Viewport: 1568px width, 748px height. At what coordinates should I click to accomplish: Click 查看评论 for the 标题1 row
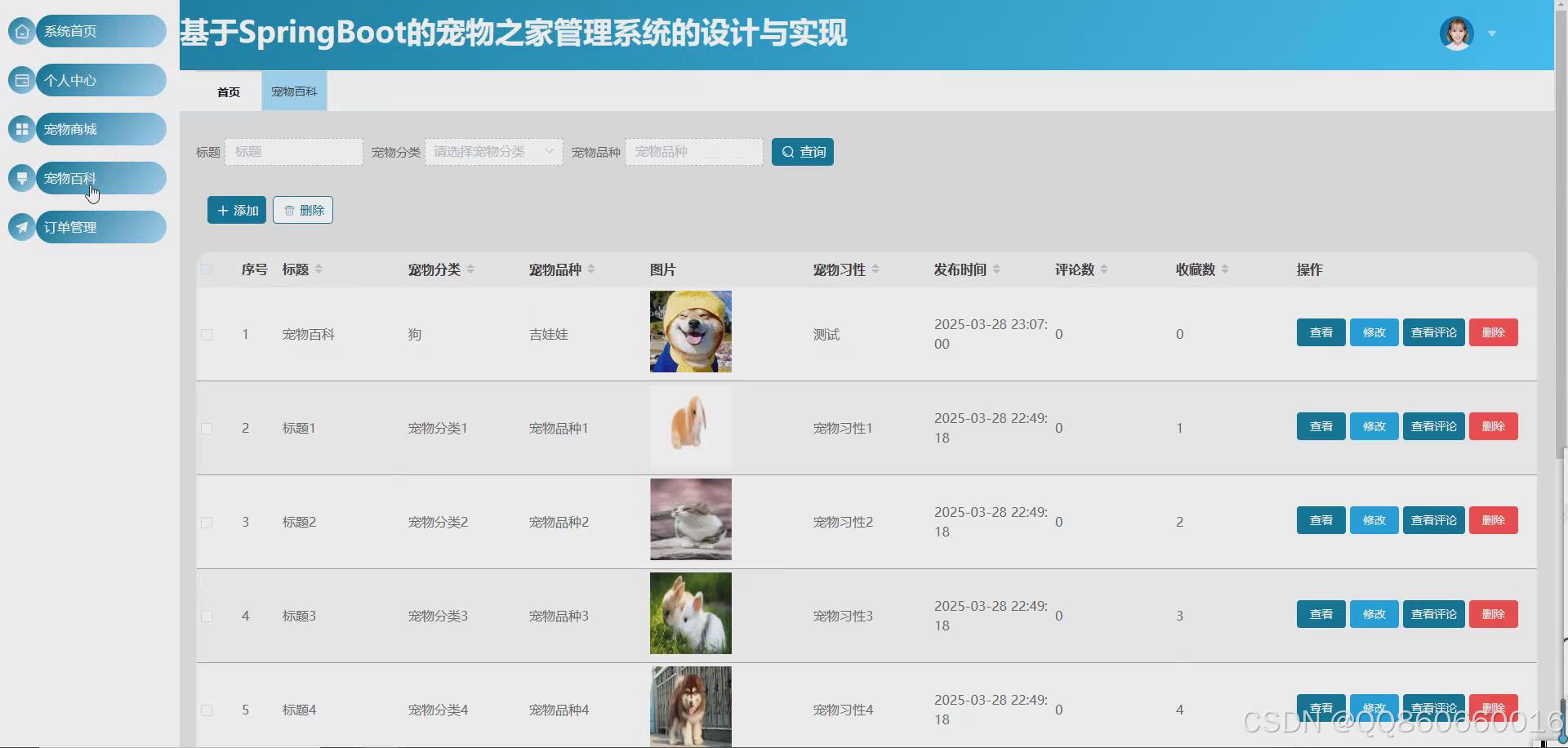tap(1434, 426)
